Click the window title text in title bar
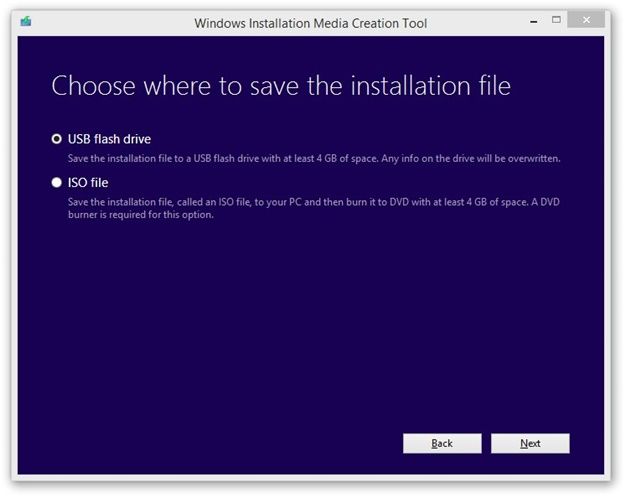 (x=311, y=23)
